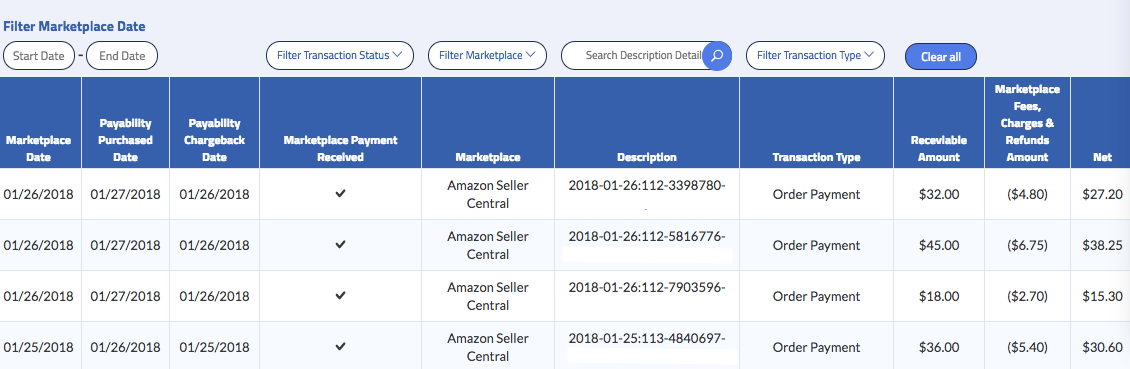Click payment received checkmark for $32.00 order
The image size is (1130, 369).
click(x=341, y=194)
